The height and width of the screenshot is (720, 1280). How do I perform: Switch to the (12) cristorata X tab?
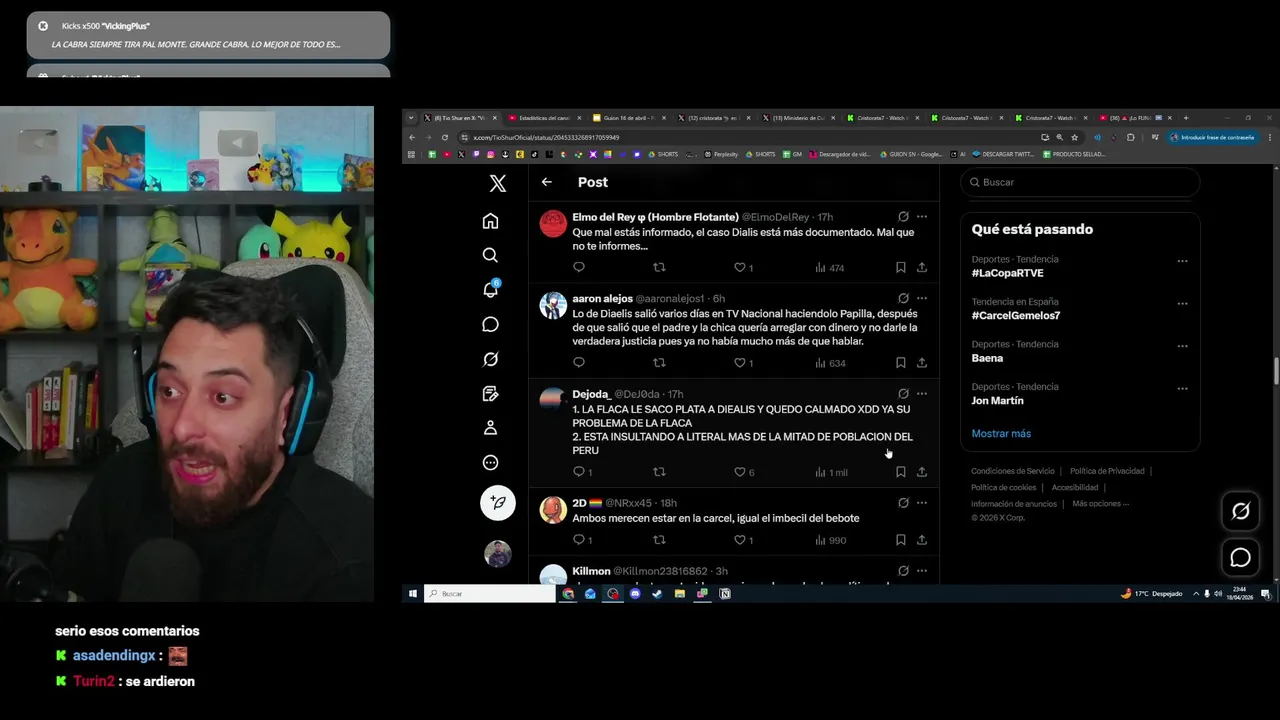(714, 118)
